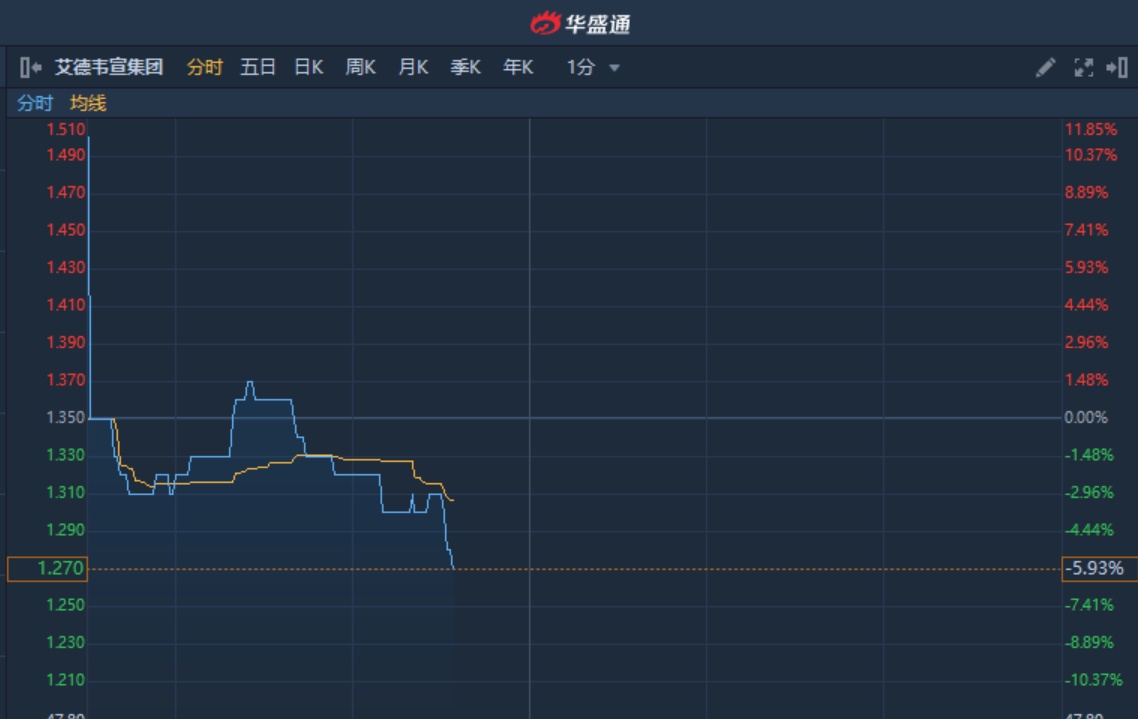This screenshot has width=1138, height=719.
Task: Switch to the 五日 chart tab
Action: (x=258, y=68)
